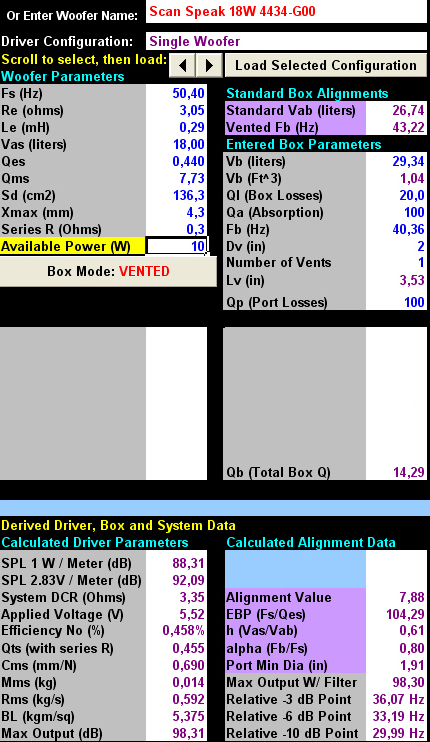Click the Alignment Value 7,88

click(412, 597)
